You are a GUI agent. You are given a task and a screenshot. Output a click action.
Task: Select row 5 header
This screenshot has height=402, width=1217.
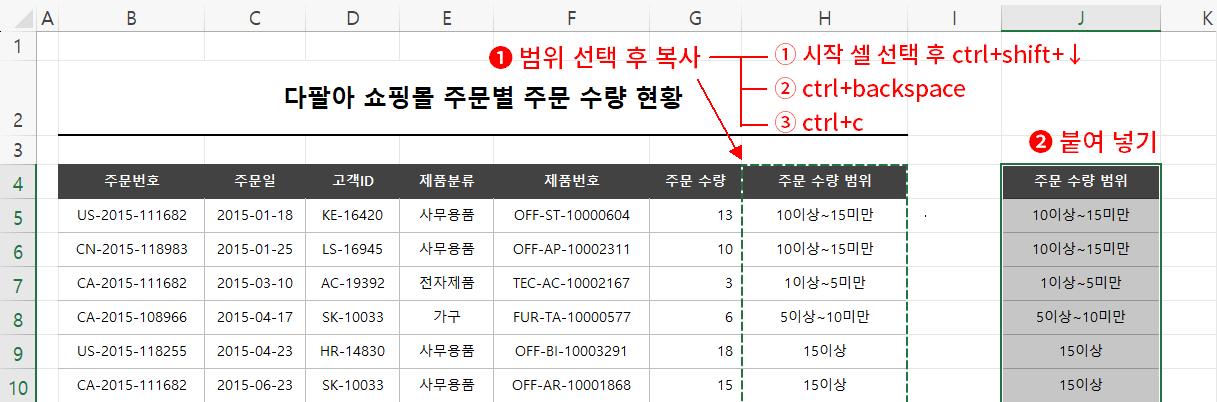[x=18, y=216]
